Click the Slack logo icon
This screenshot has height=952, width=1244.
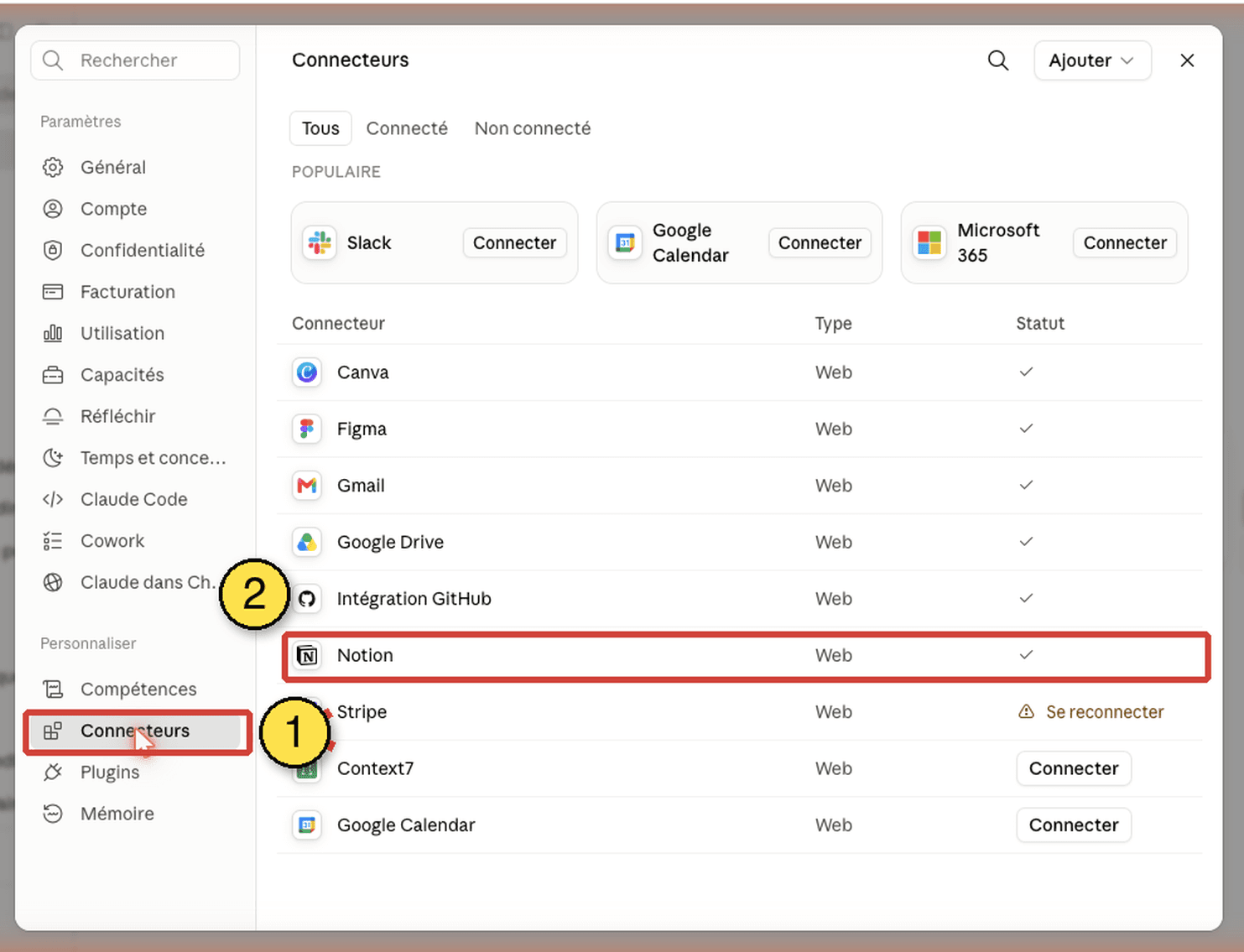pyautogui.click(x=320, y=243)
